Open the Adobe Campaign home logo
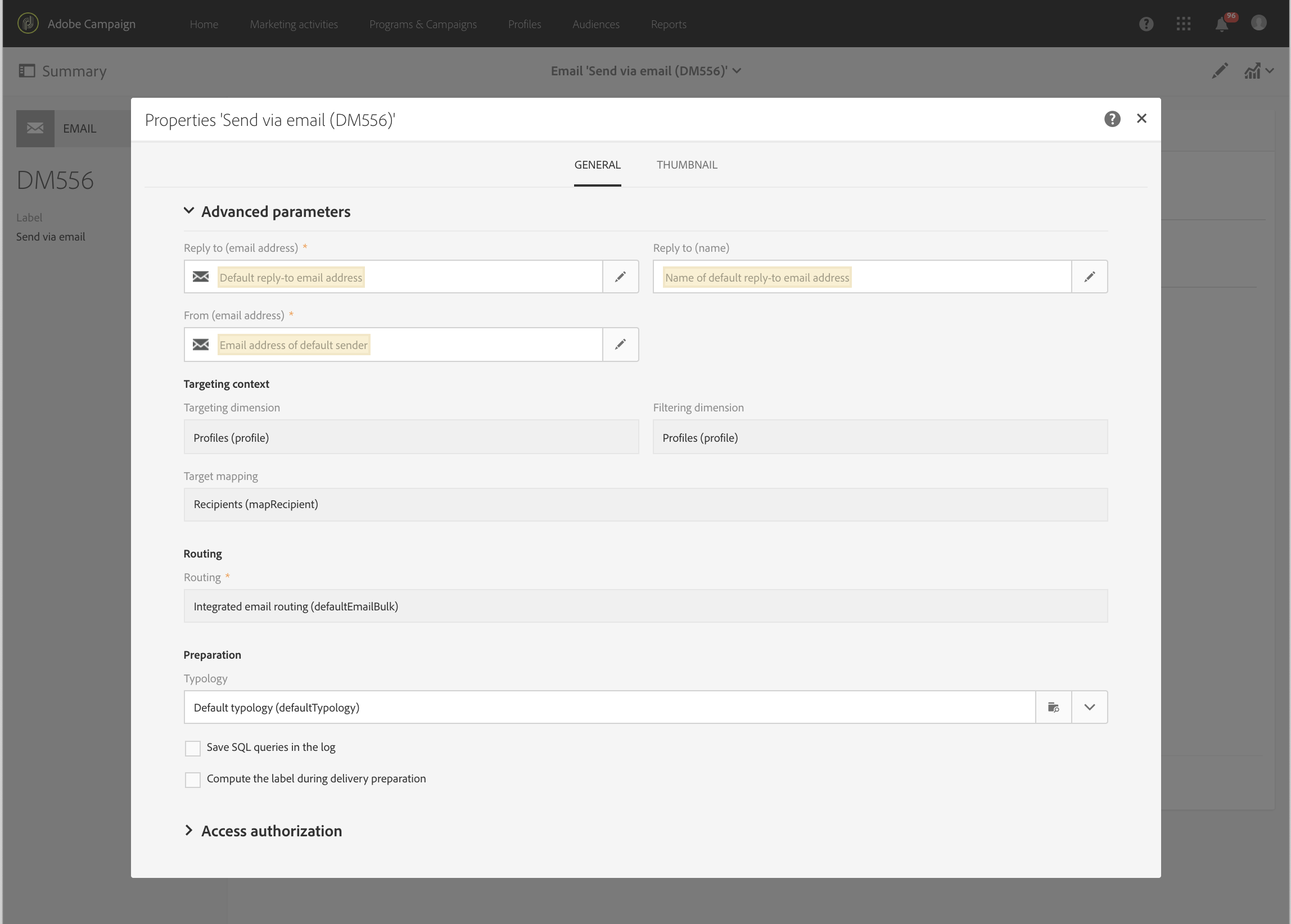 tap(28, 24)
